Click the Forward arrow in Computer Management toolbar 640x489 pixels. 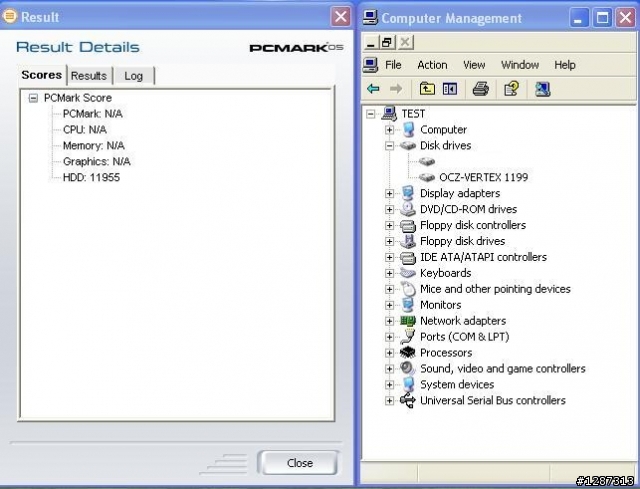pos(396,89)
